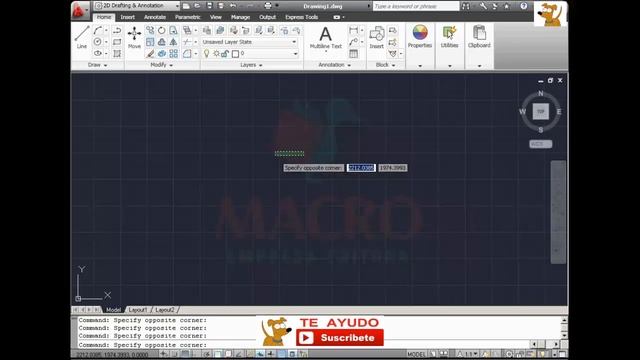Select the Array tool in Modify panel
Image resolution: width=640 pixels, height=360 pixels.
point(173,53)
